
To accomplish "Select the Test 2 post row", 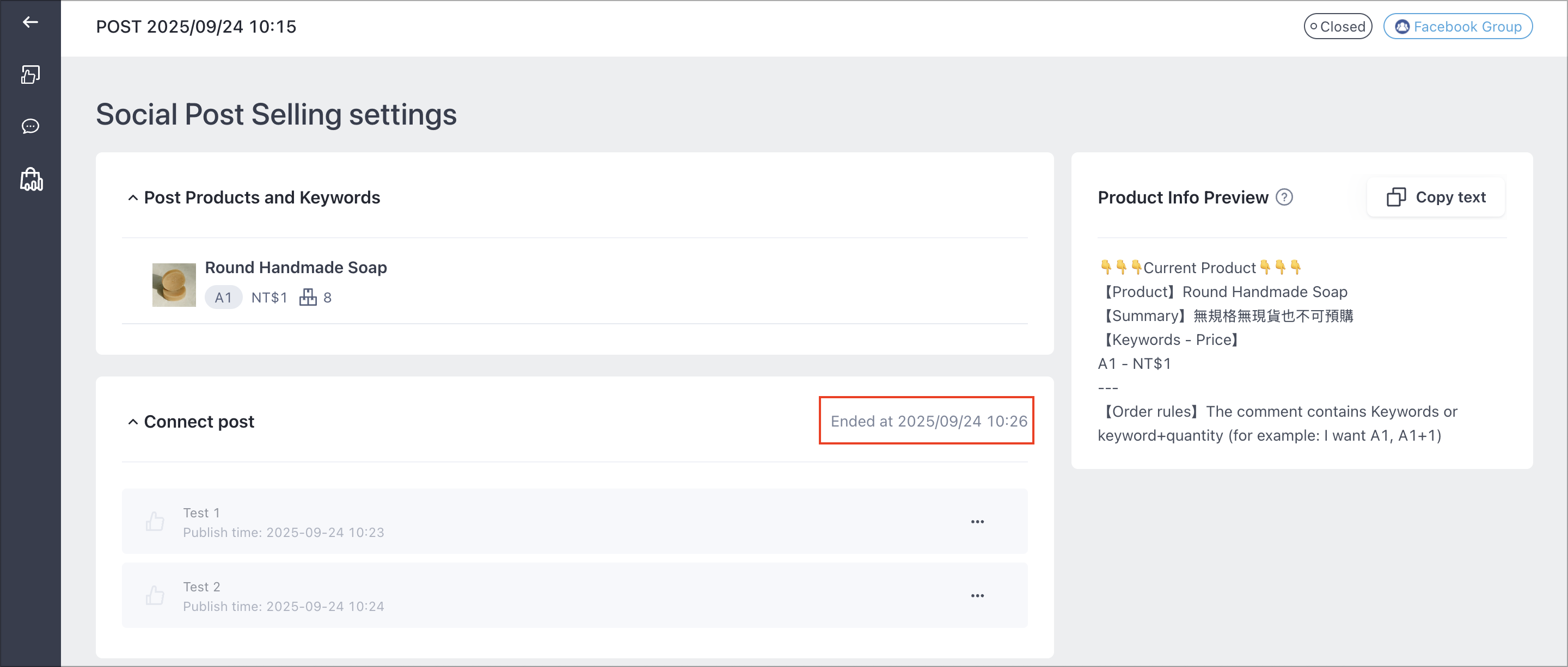I will (574, 595).
